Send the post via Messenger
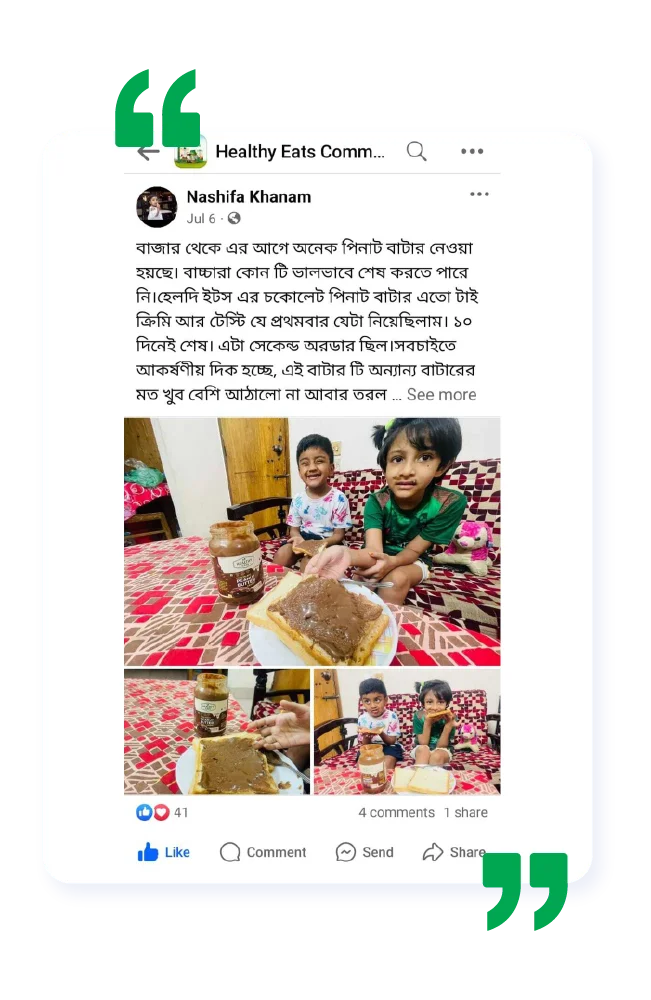Screen dimensions: 651x1000 [364, 852]
